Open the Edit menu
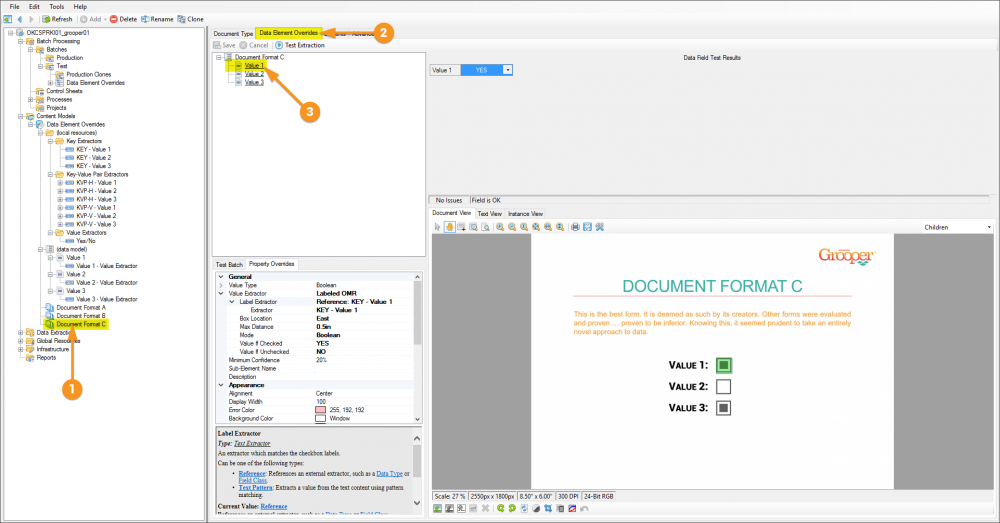This screenshot has height=523, width=1000. coord(34,6)
